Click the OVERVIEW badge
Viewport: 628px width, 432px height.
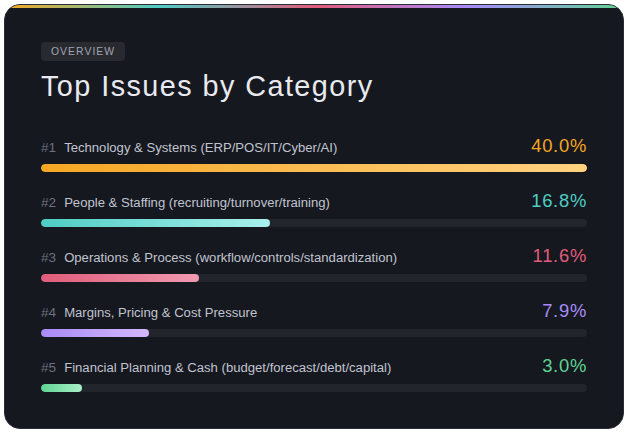[x=83, y=51]
